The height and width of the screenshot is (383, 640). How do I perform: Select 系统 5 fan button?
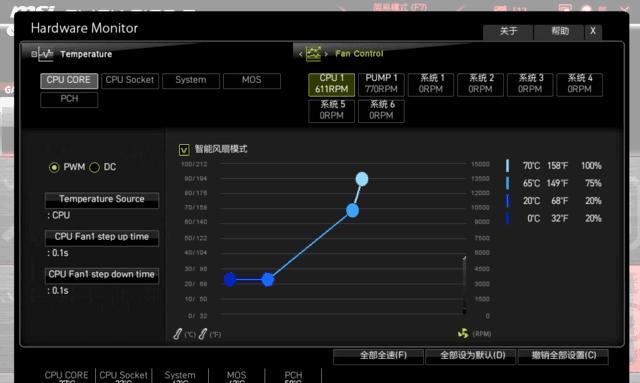tap(331, 111)
